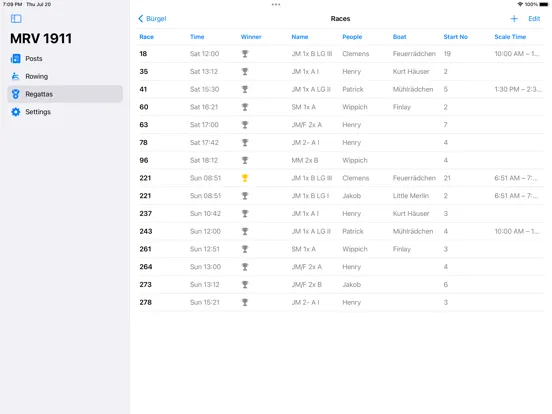Sort by the Boat column header
The image size is (552, 414).
click(400, 37)
